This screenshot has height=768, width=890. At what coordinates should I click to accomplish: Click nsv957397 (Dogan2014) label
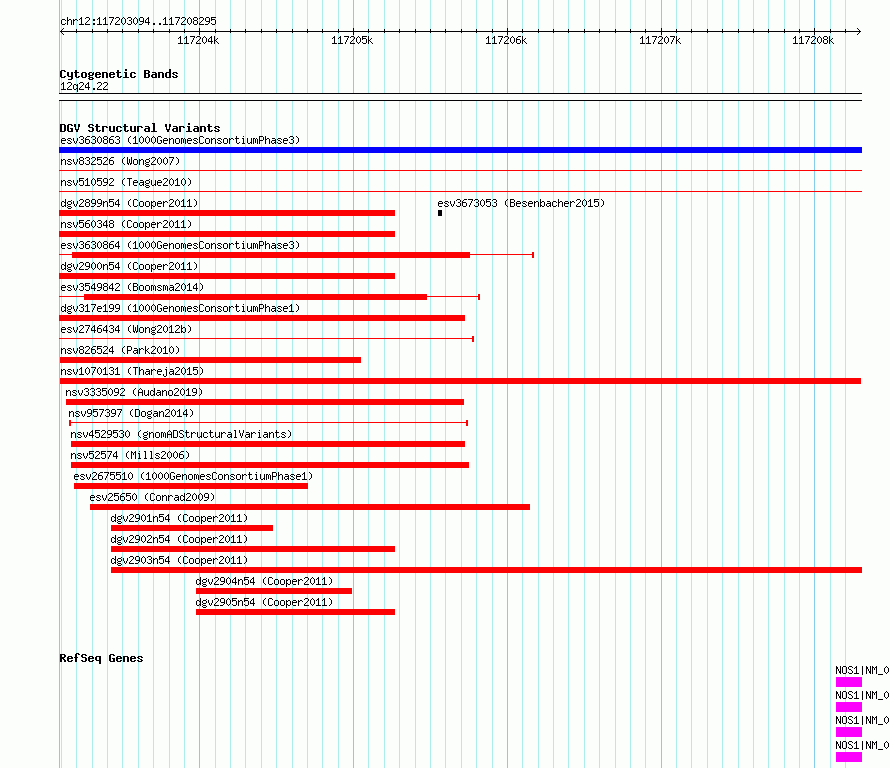pos(131,413)
